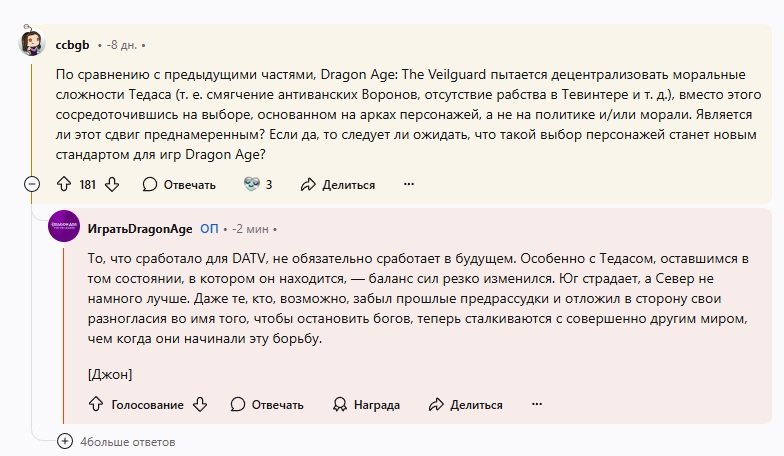Viewport: 784px width, 456px height.
Task: Click the share arrow on ccbgb's comment
Action: pos(308,184)
